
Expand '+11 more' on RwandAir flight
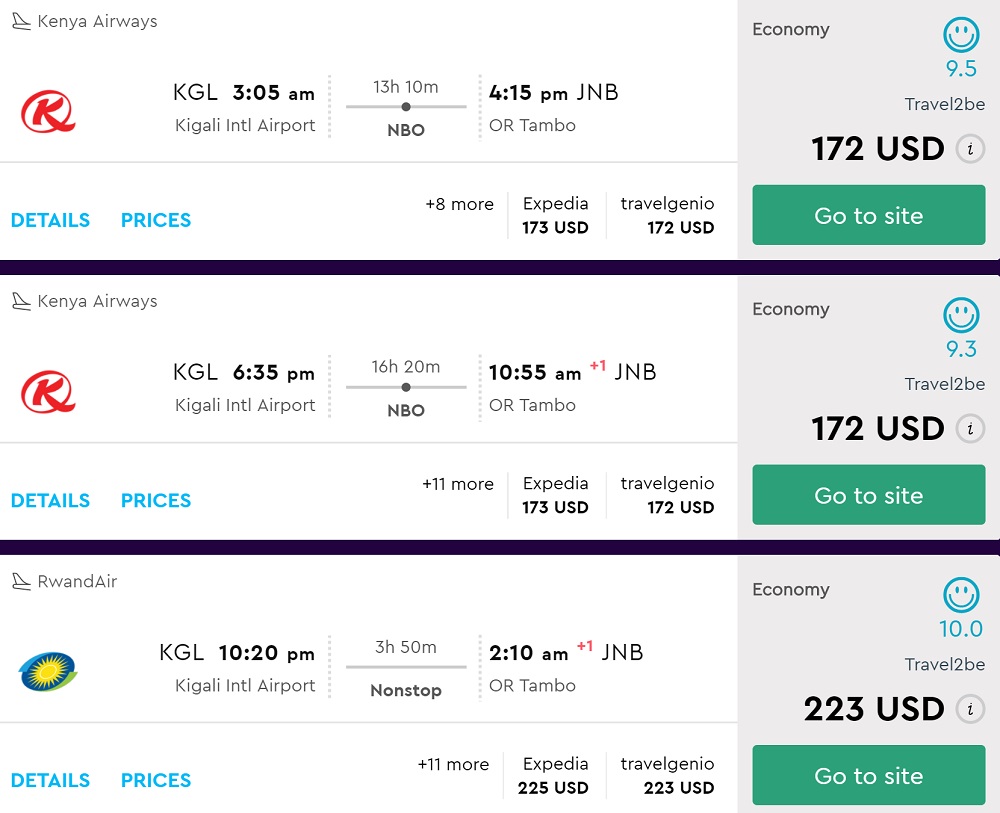[453, 764]
